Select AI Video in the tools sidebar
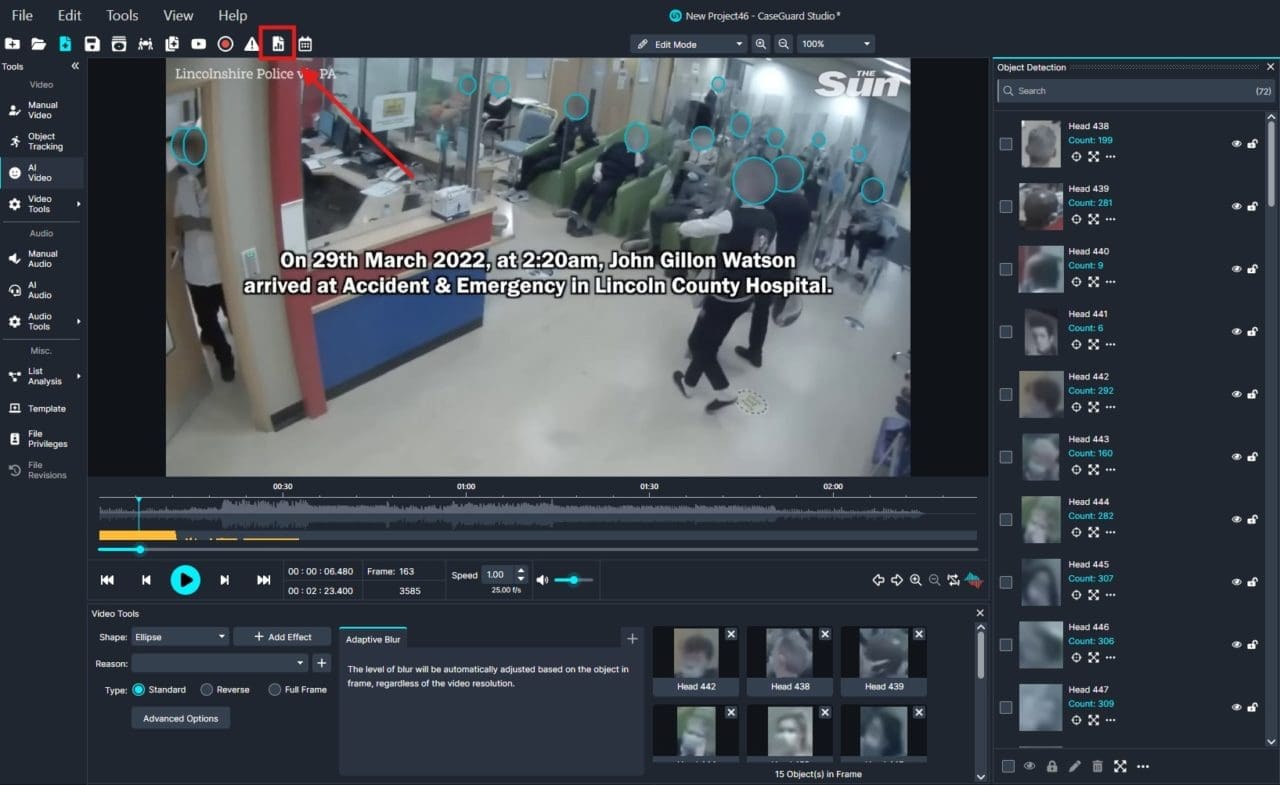Screen dimensions: 1280x785 point(40,173)
